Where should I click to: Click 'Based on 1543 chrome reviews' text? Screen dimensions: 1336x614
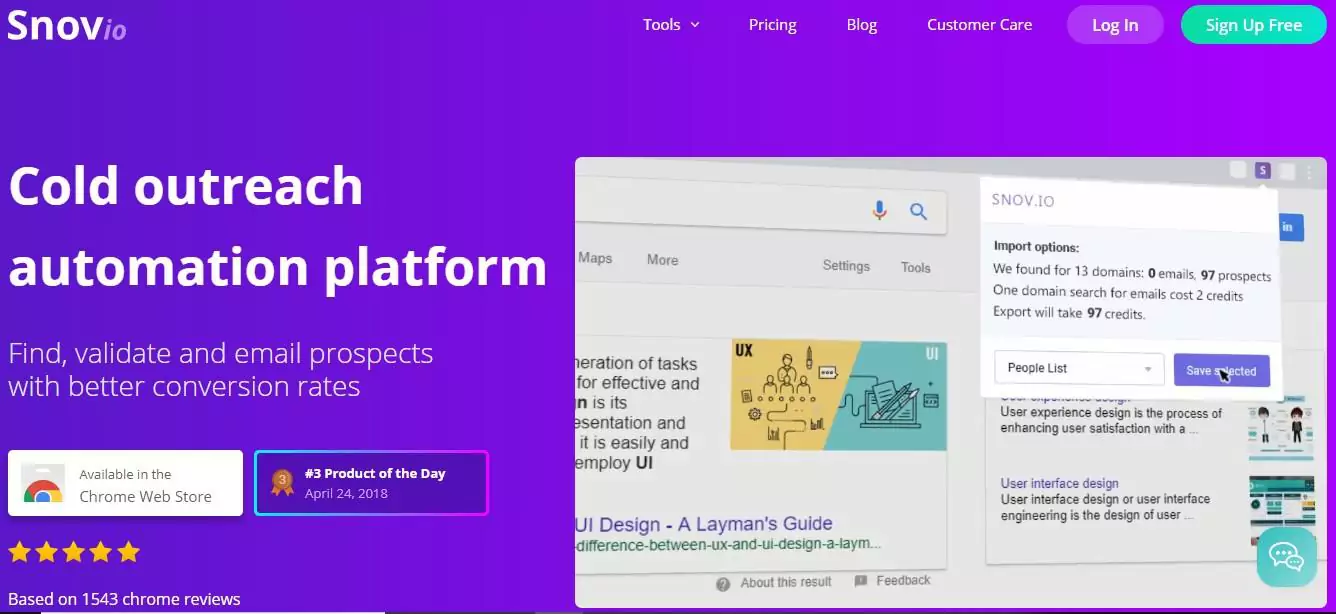tap(124, 599)
